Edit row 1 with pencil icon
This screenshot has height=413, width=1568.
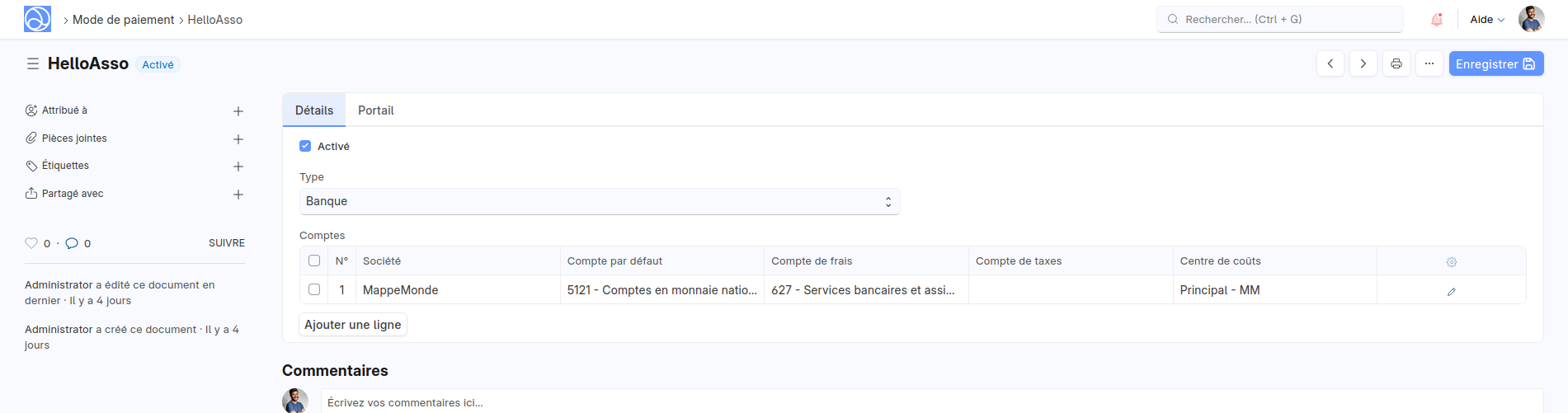[1451, 291]
